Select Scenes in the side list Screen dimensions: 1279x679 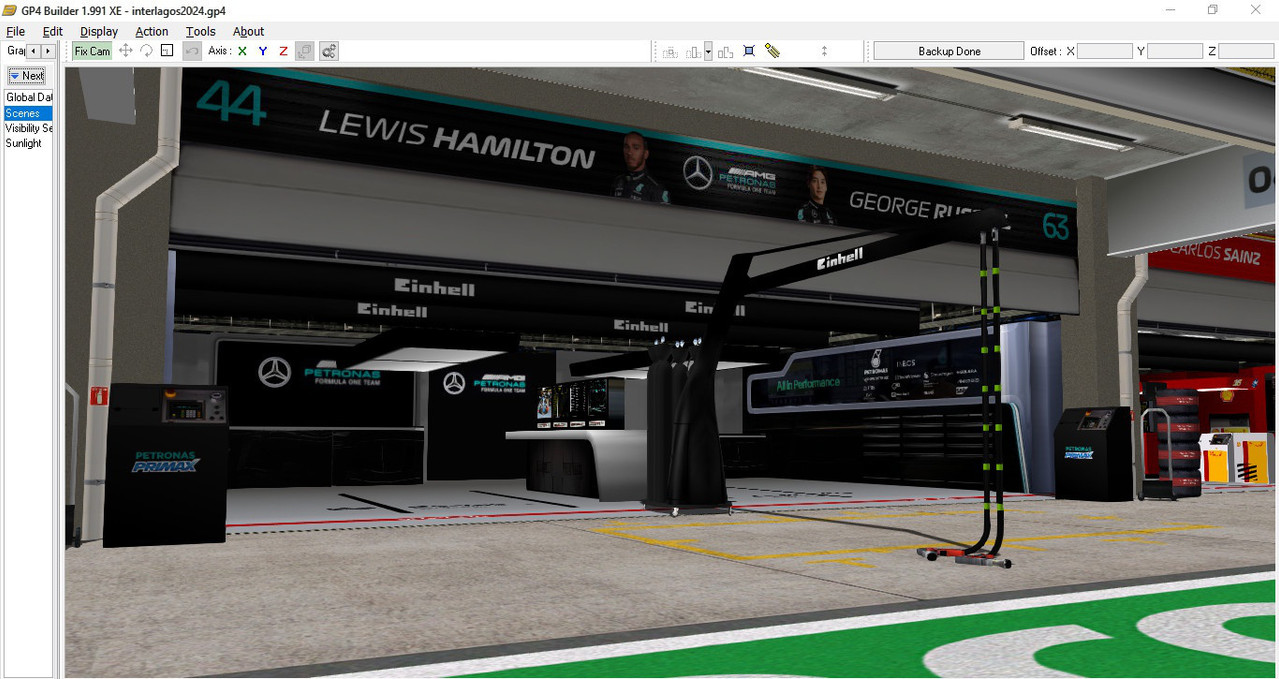point(29,113)
